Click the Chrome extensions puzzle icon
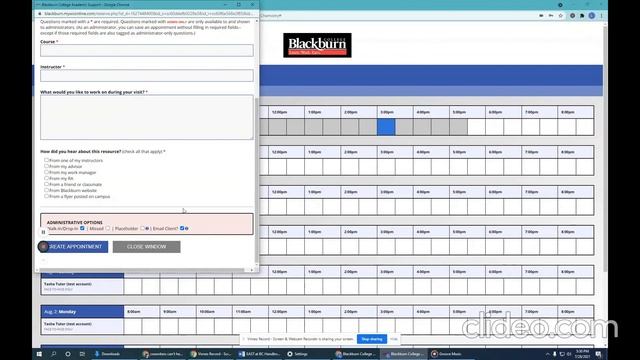This screenshot has width=640, height=360. [x=582, y=16]
